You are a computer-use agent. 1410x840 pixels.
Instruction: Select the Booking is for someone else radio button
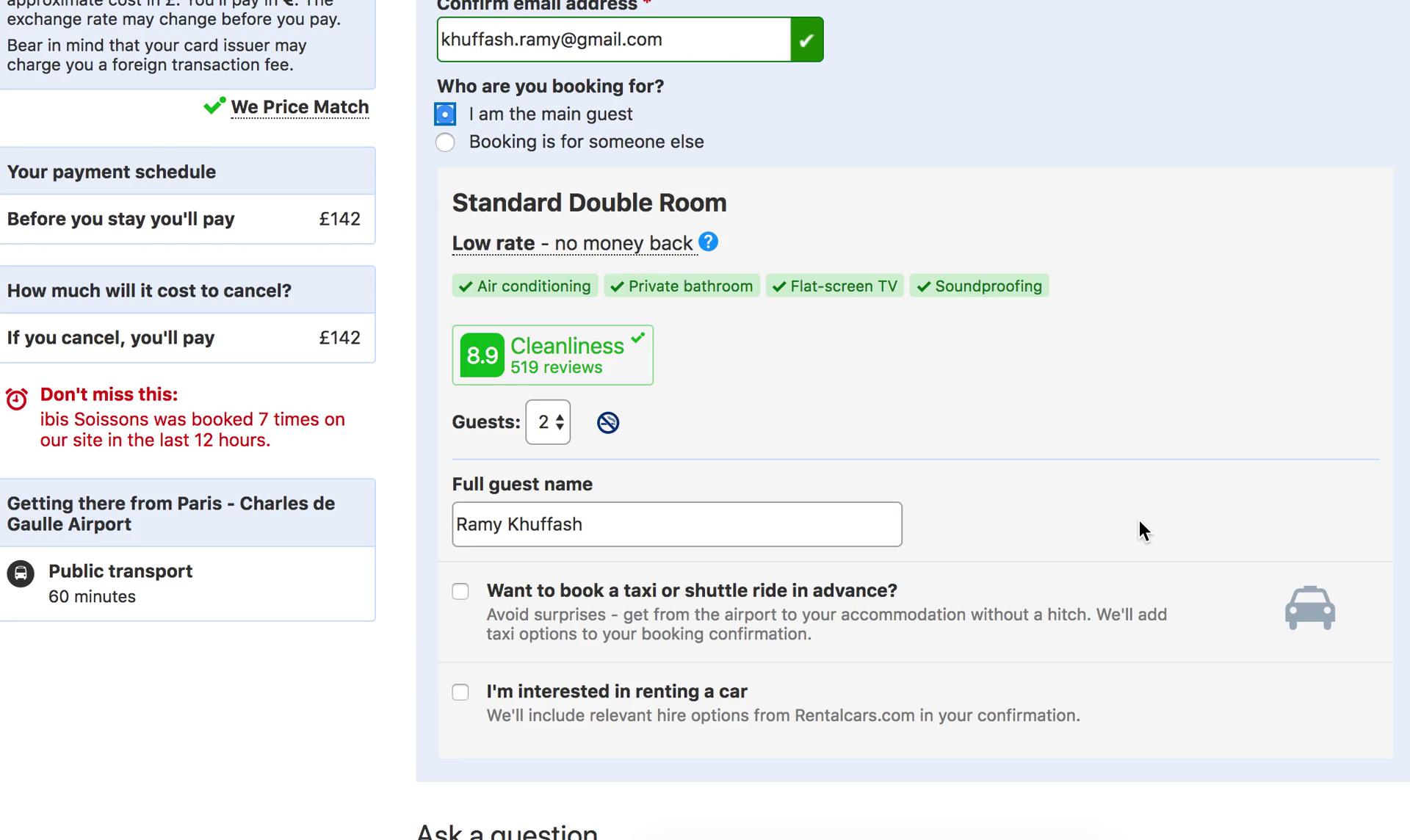click(x=445, y=141)
